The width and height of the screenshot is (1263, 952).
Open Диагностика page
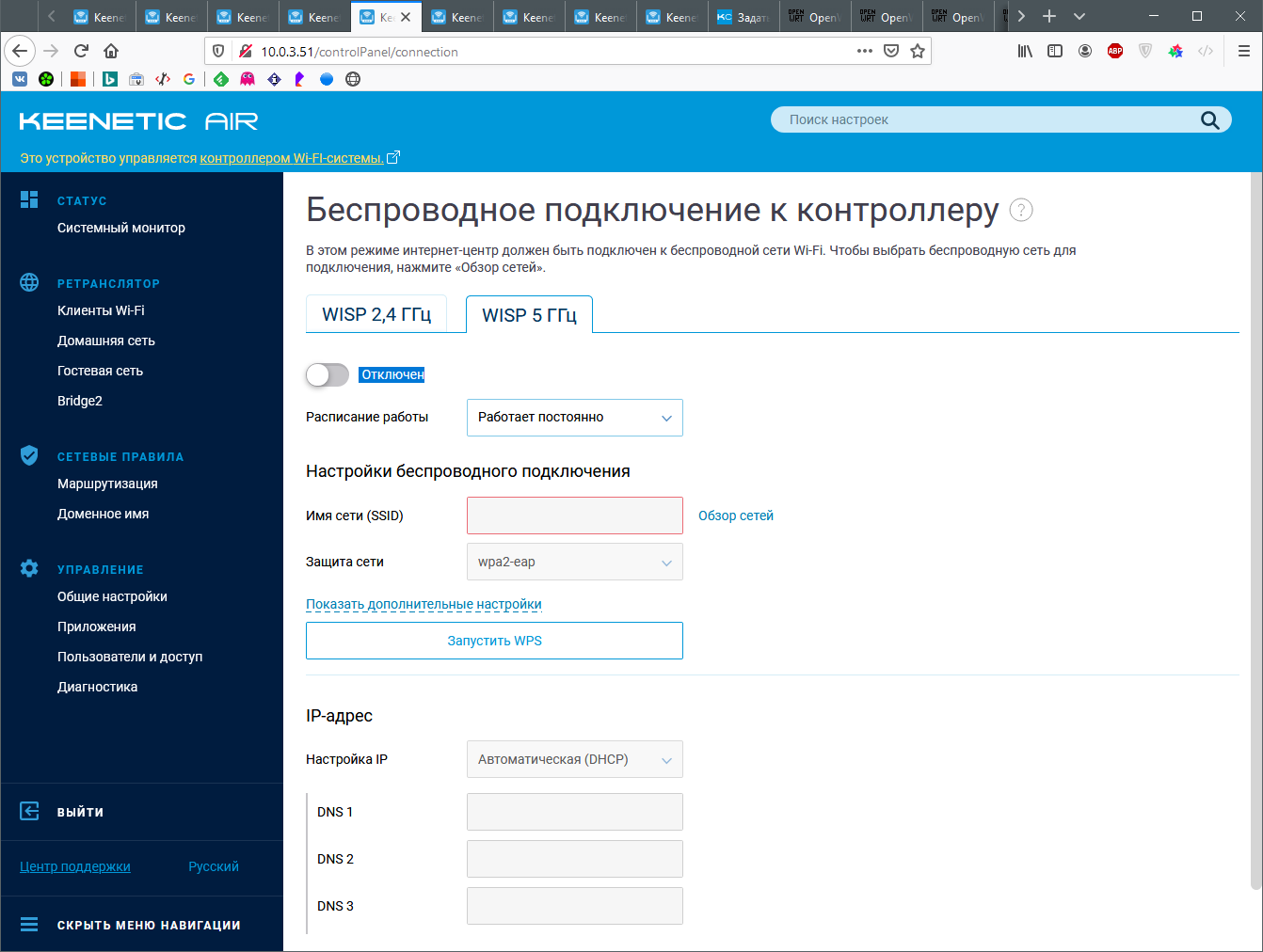click(x=97, y=687)
